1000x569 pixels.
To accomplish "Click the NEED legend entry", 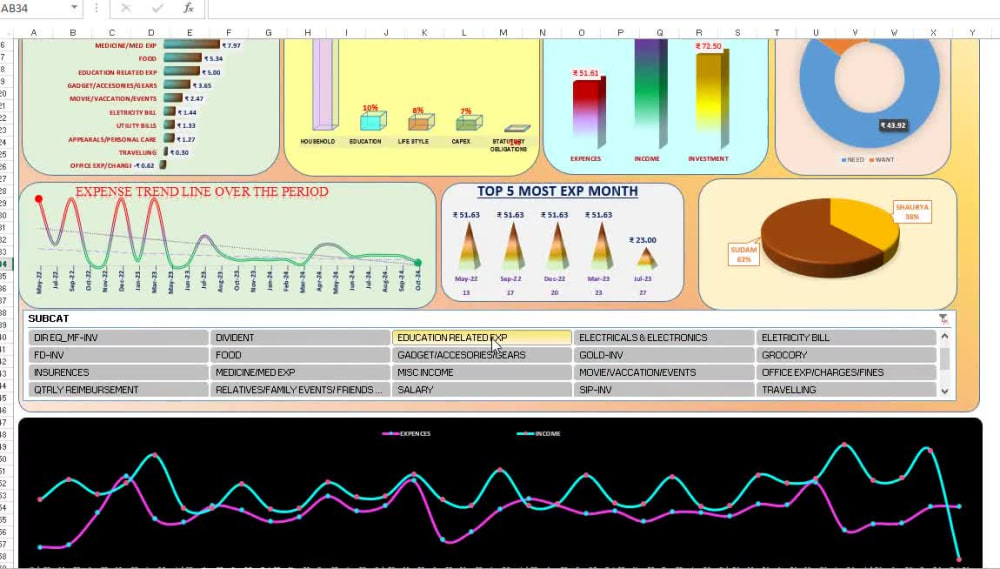I will 853,159.
